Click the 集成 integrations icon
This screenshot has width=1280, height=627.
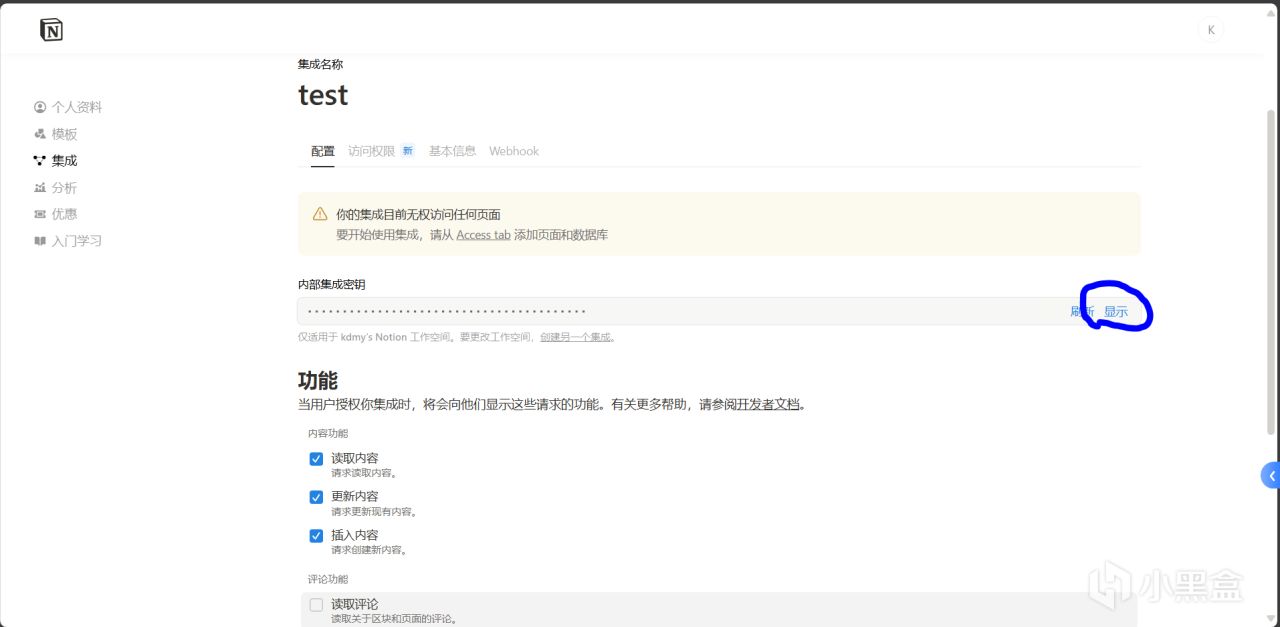coord(40,160)
